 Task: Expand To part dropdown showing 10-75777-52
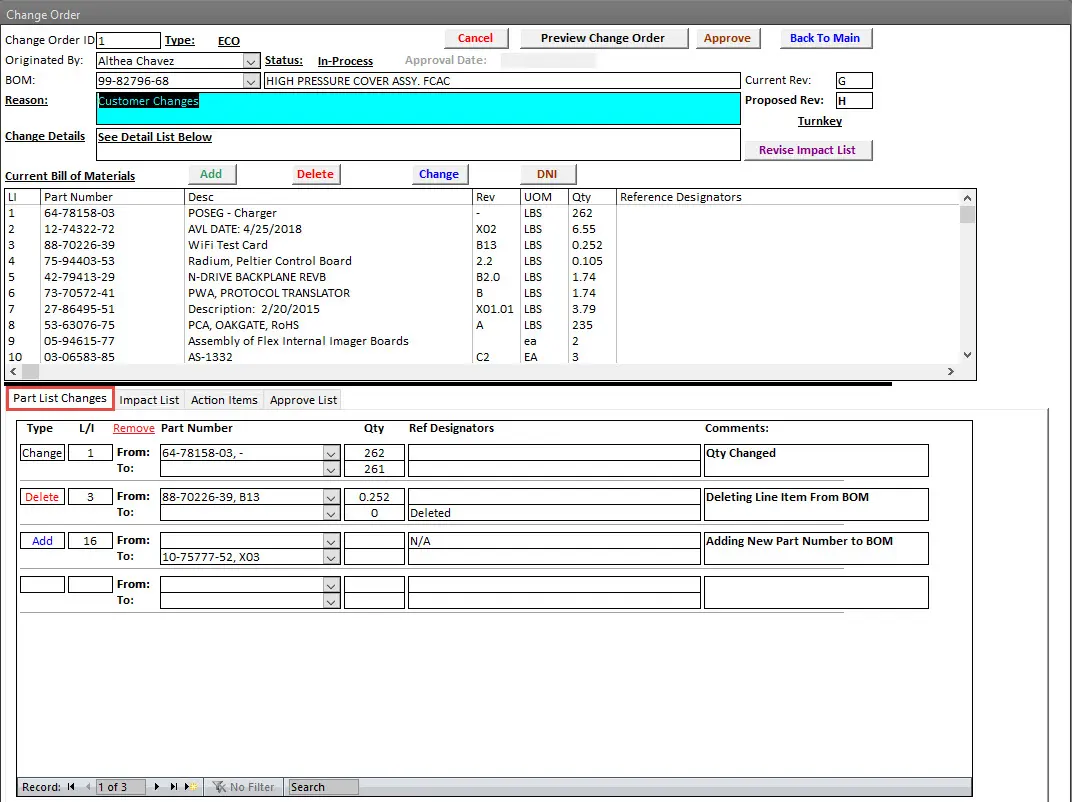tap(331, 557)
